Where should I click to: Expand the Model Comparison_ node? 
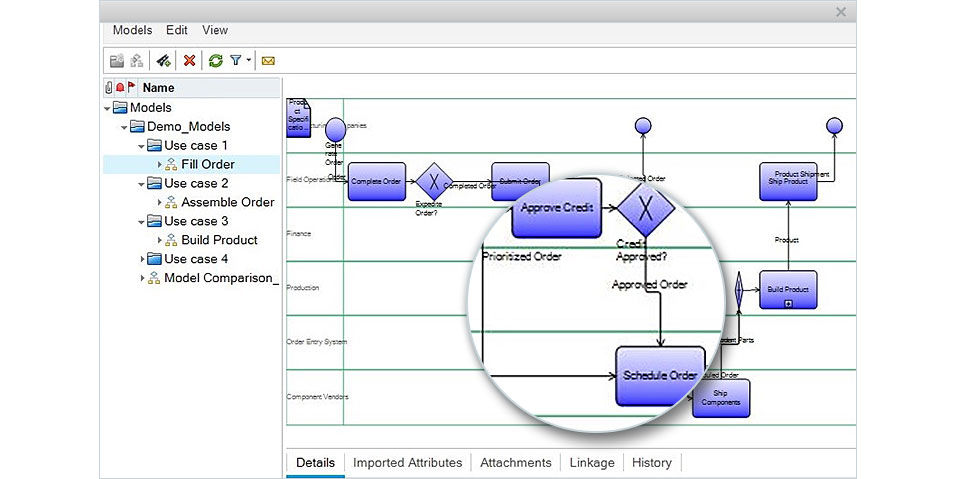click(x=141, y=278)
